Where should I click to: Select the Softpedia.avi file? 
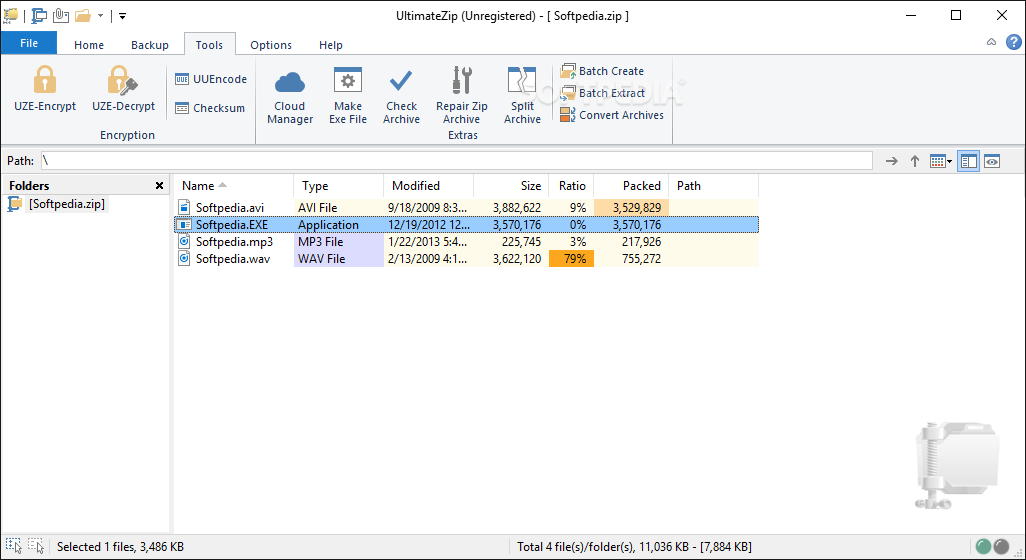click(230, 207)
